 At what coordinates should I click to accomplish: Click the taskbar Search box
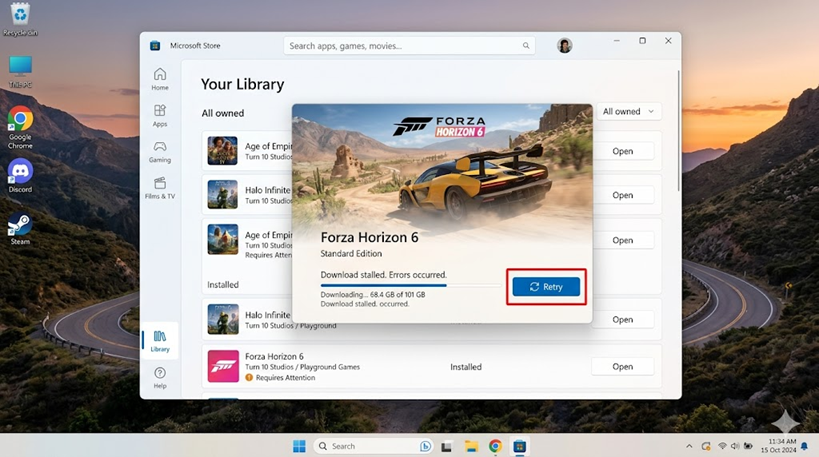pyautogui.click(x=373, y=446)
